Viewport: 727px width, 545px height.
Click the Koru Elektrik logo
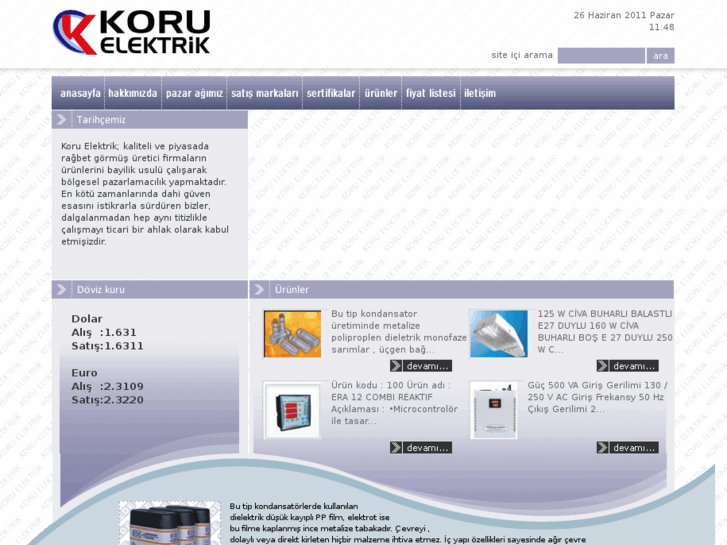click(132, 32)
